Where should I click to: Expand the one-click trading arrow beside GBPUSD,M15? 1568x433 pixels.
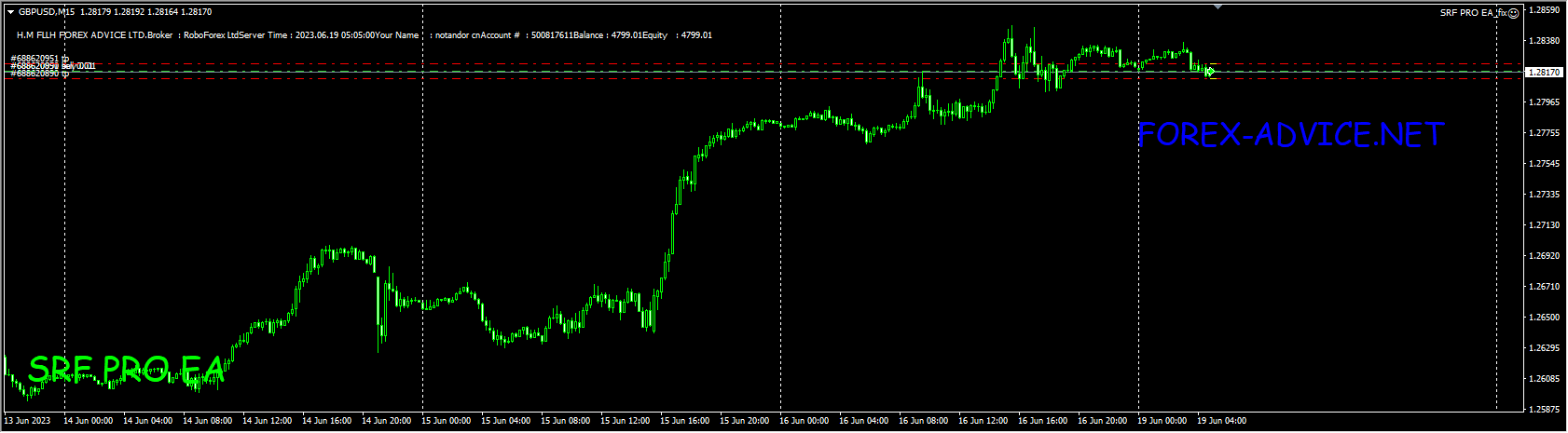point(10,12)
